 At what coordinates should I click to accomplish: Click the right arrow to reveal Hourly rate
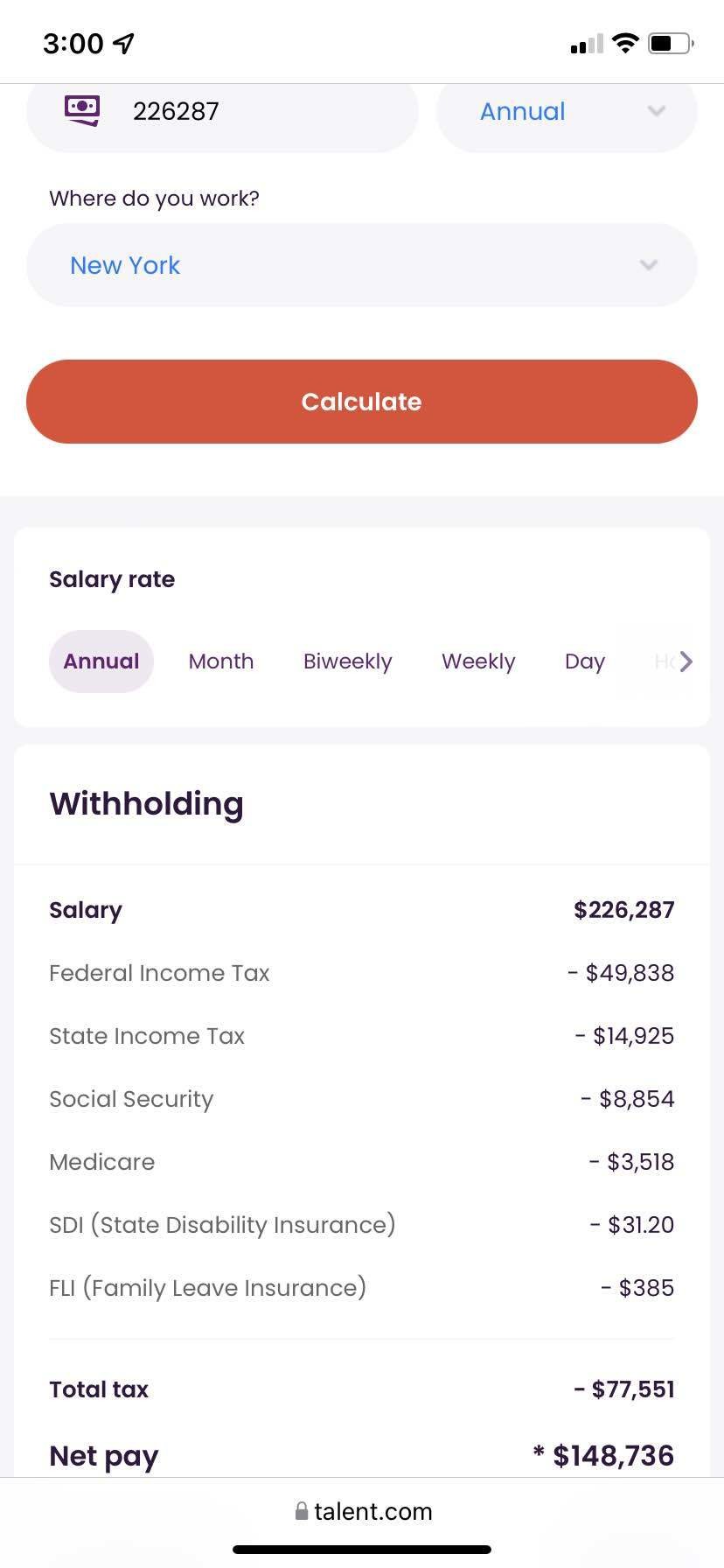(688, 661)
